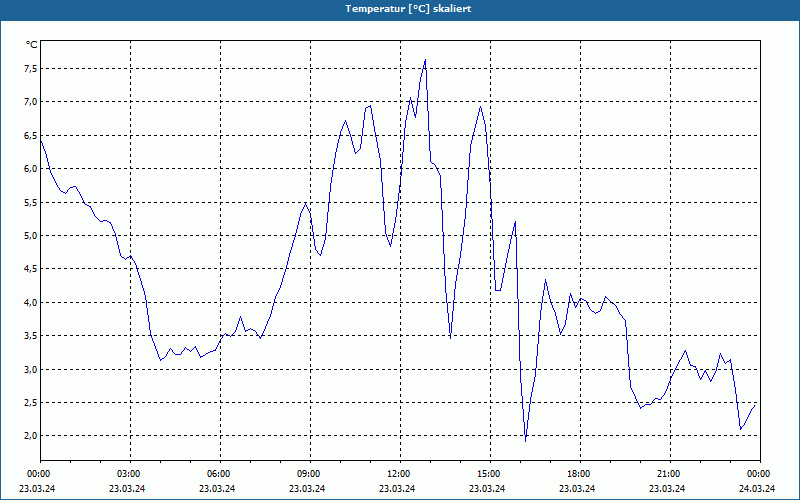
Task: Select the 3,5 y-axis value
Action: [x=30, y=335]
